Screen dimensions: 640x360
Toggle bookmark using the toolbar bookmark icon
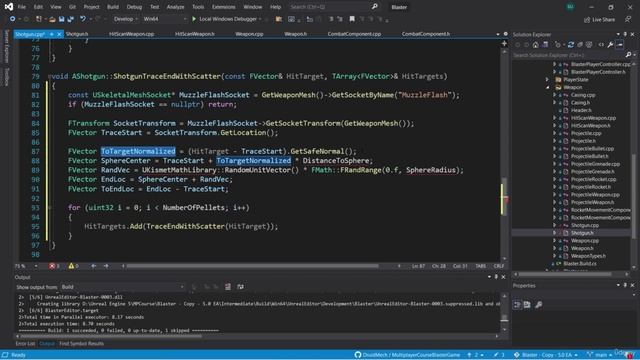(352, 19)
